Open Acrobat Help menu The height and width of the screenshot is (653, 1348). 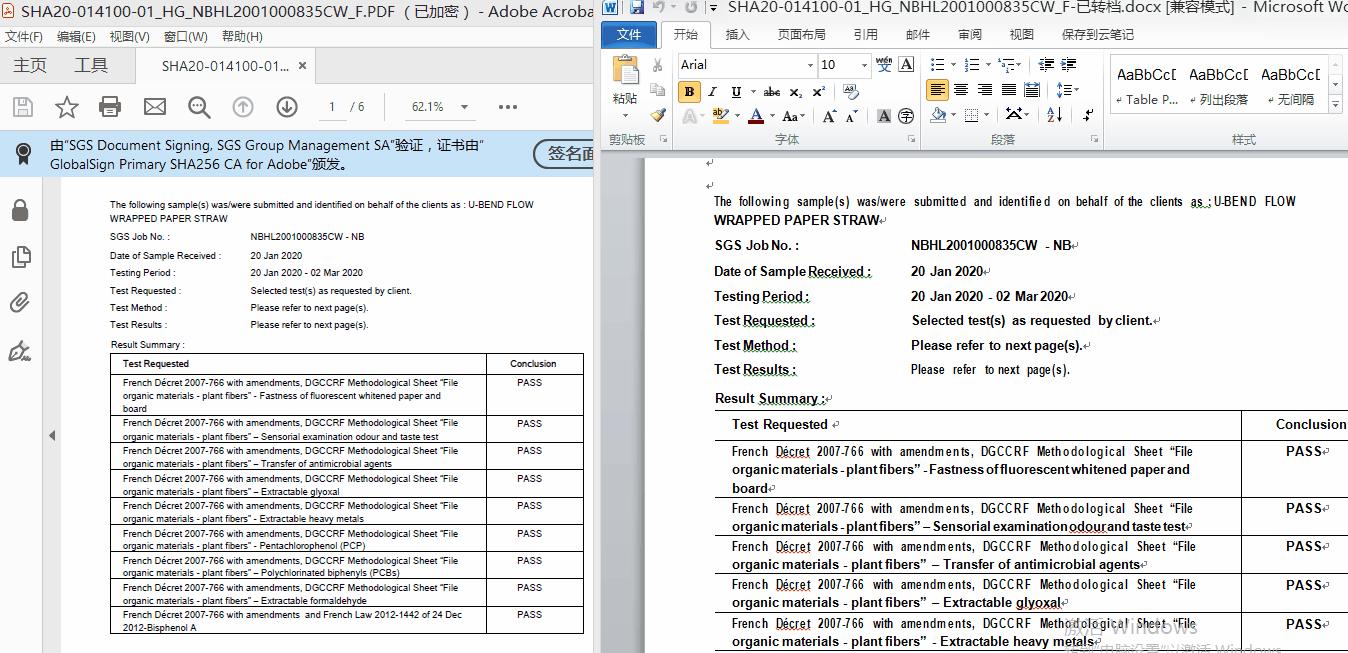coord(242,37)
